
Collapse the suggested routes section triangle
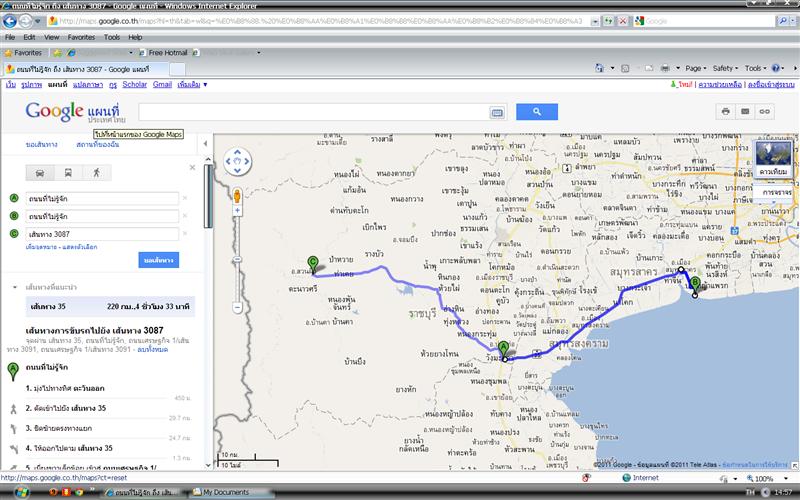coord(14,287)
